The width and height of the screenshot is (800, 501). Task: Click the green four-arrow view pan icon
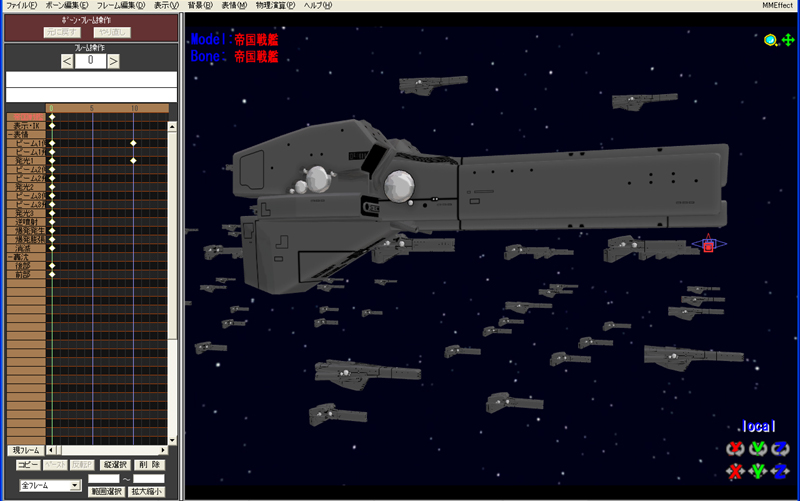pyautogui.click(x=788, y=40)
